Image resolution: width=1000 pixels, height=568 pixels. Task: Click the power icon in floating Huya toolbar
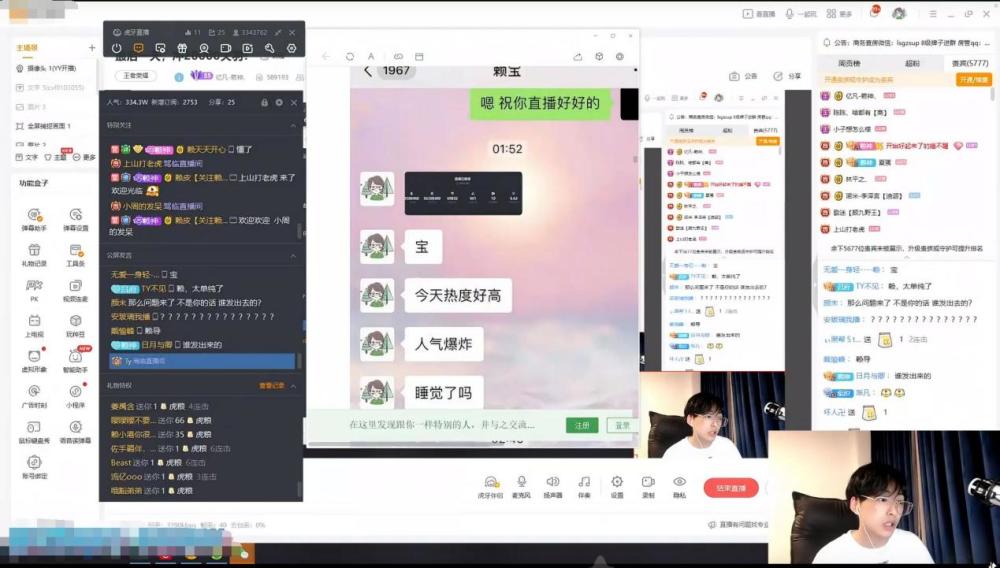(116, 48)
